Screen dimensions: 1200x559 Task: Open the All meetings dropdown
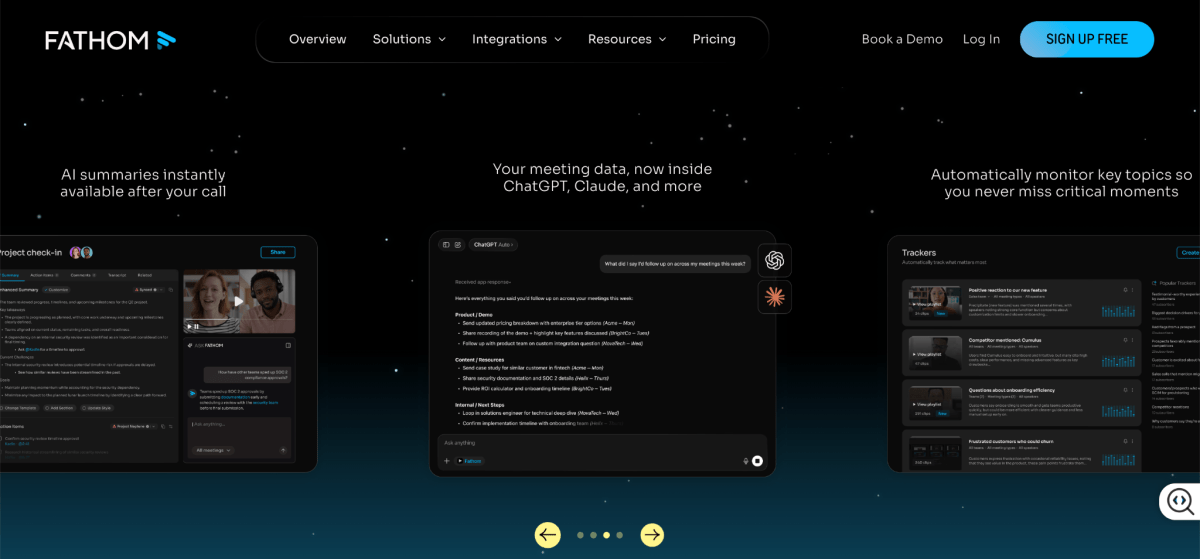(x=213, y=450)
